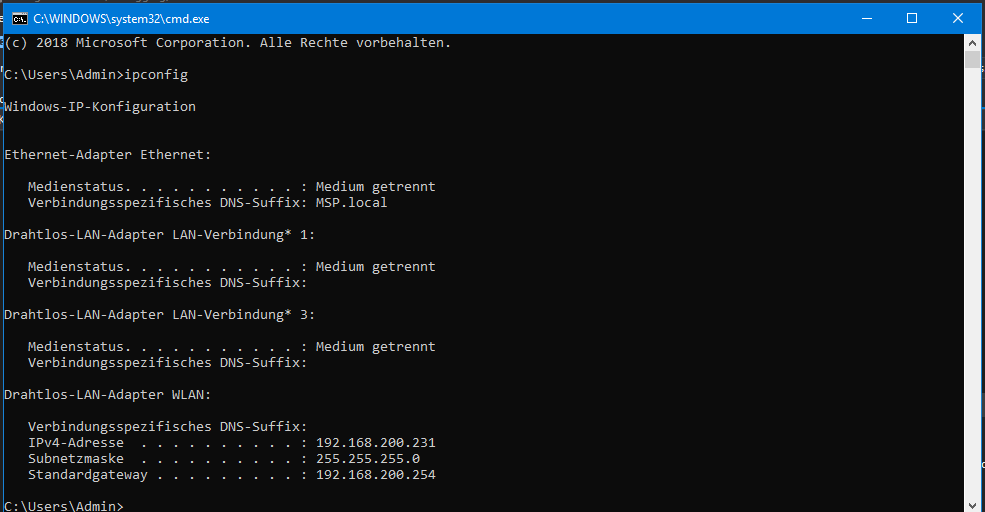The image size is (985, 512).
Task: Click the Ethernet-Adapter Ethernet heading
Action: 107,155
